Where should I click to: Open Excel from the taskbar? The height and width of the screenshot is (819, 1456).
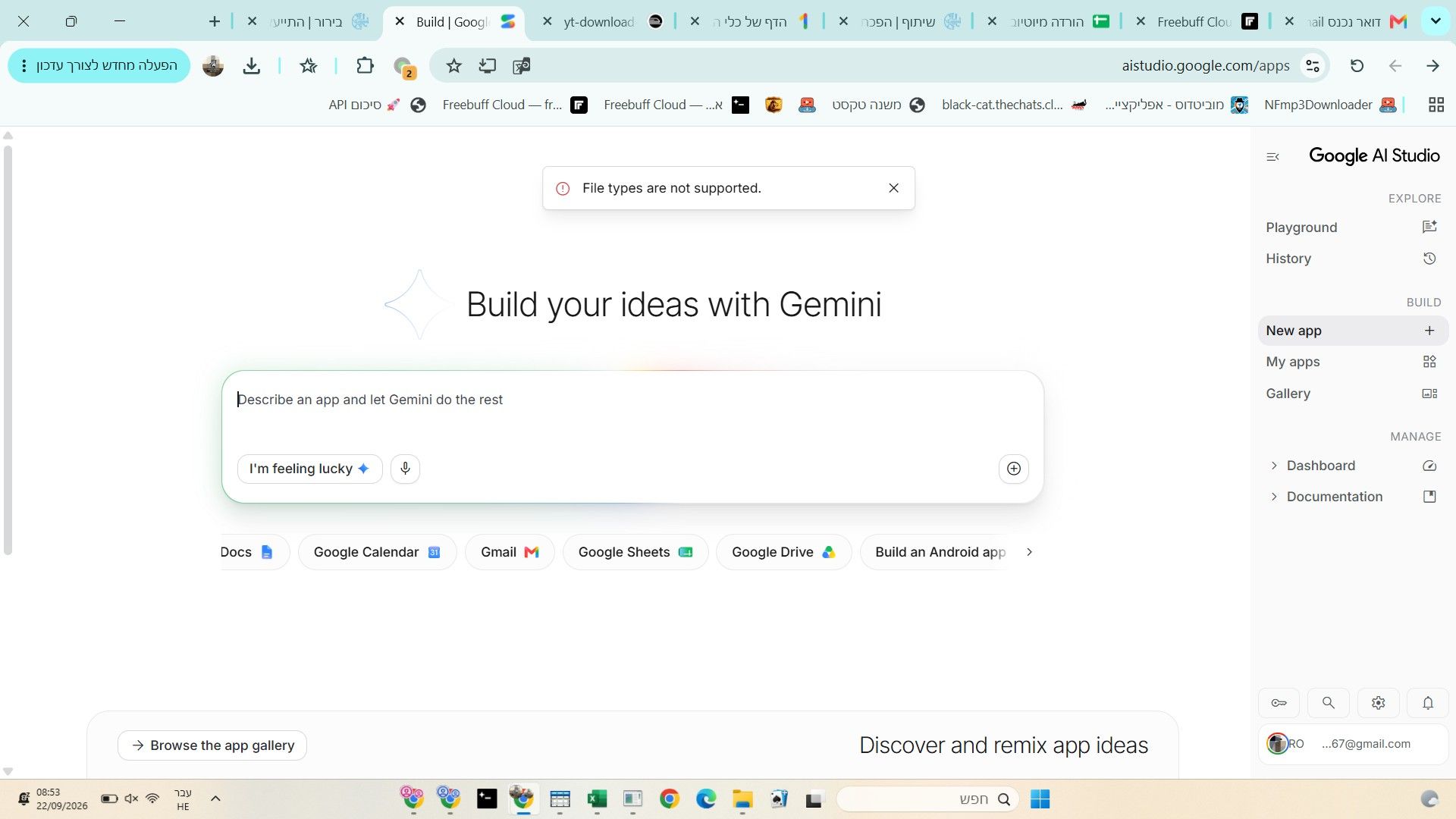pos(597,799)
